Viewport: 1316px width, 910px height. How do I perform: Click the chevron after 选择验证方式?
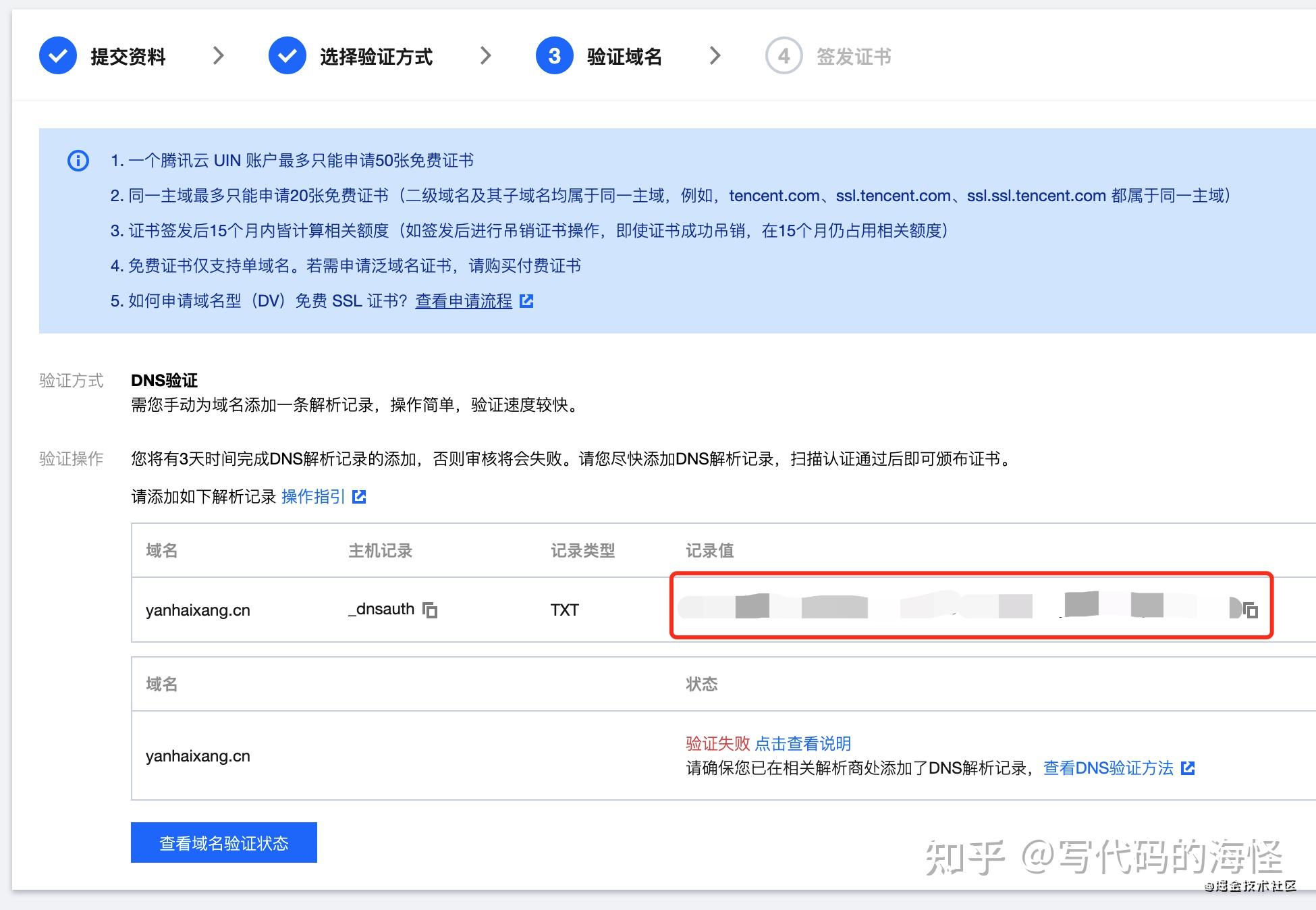pyautogui.click(x=485, y=55)
